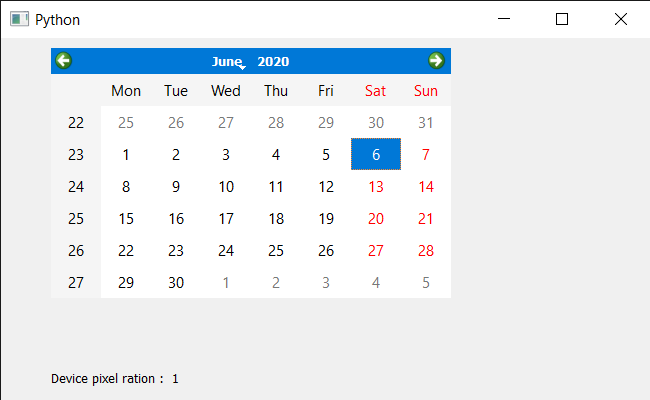Click the Sun column header
Screen dimensions: 650x400
(x=426, y=91)
